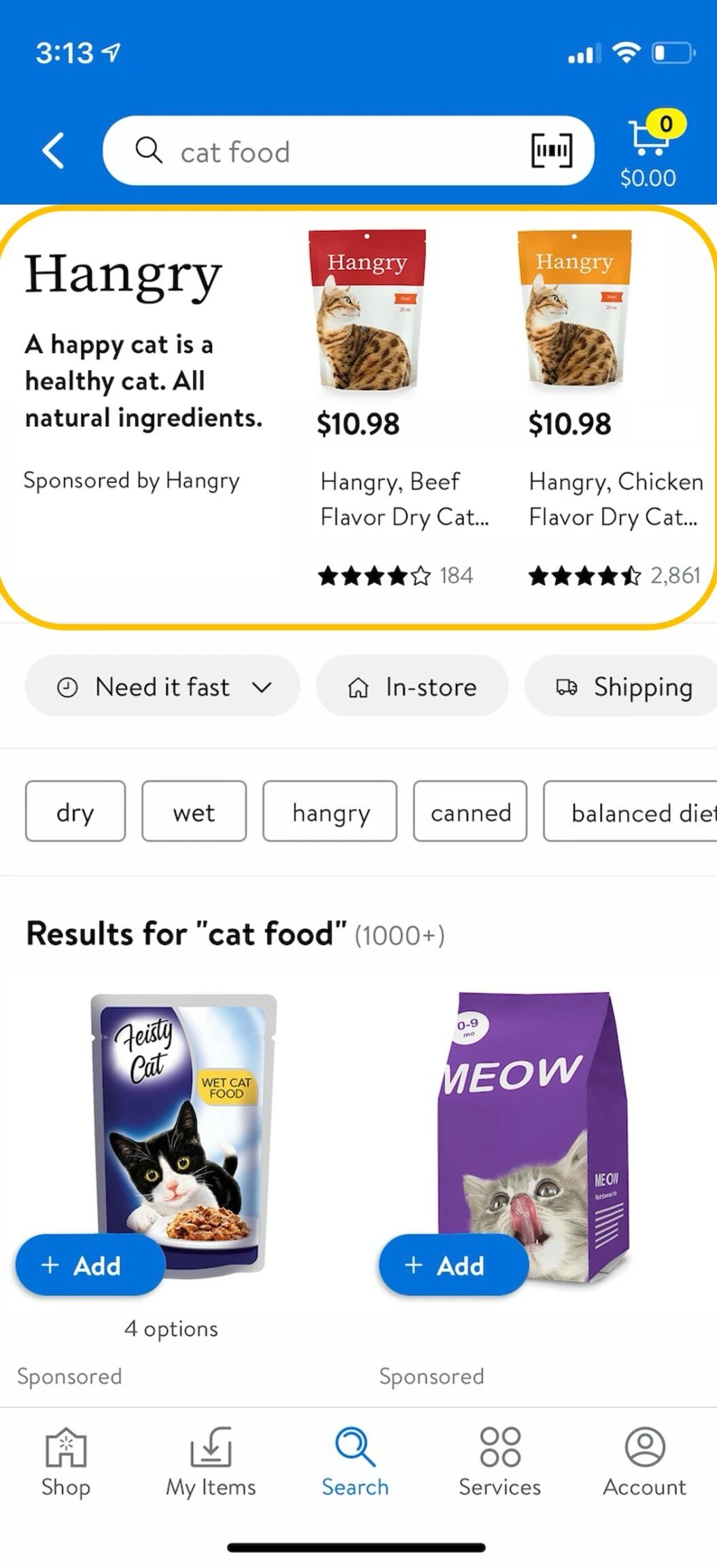Viewport: 717px width, 1568px height.
Task: Expand the Need it fast dropdown
Action: (162, 687)
